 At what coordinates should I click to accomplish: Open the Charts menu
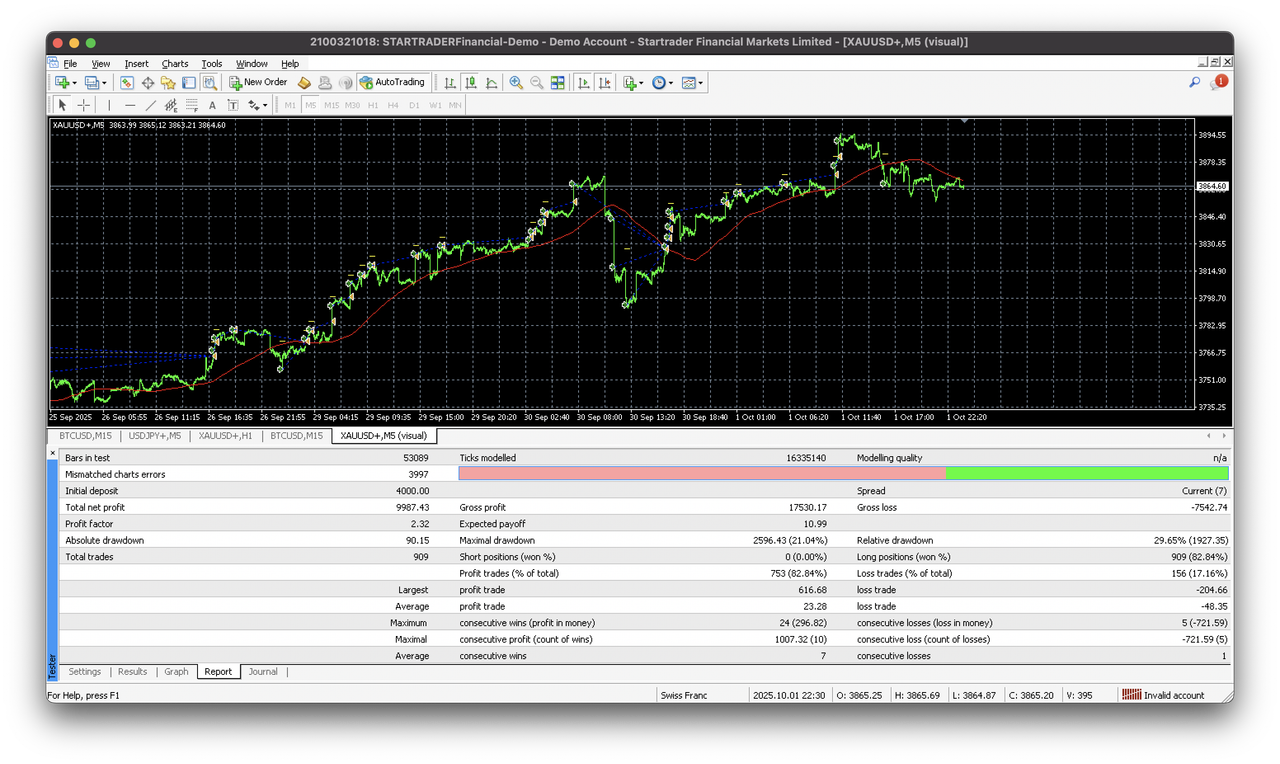tap(175, 63)
